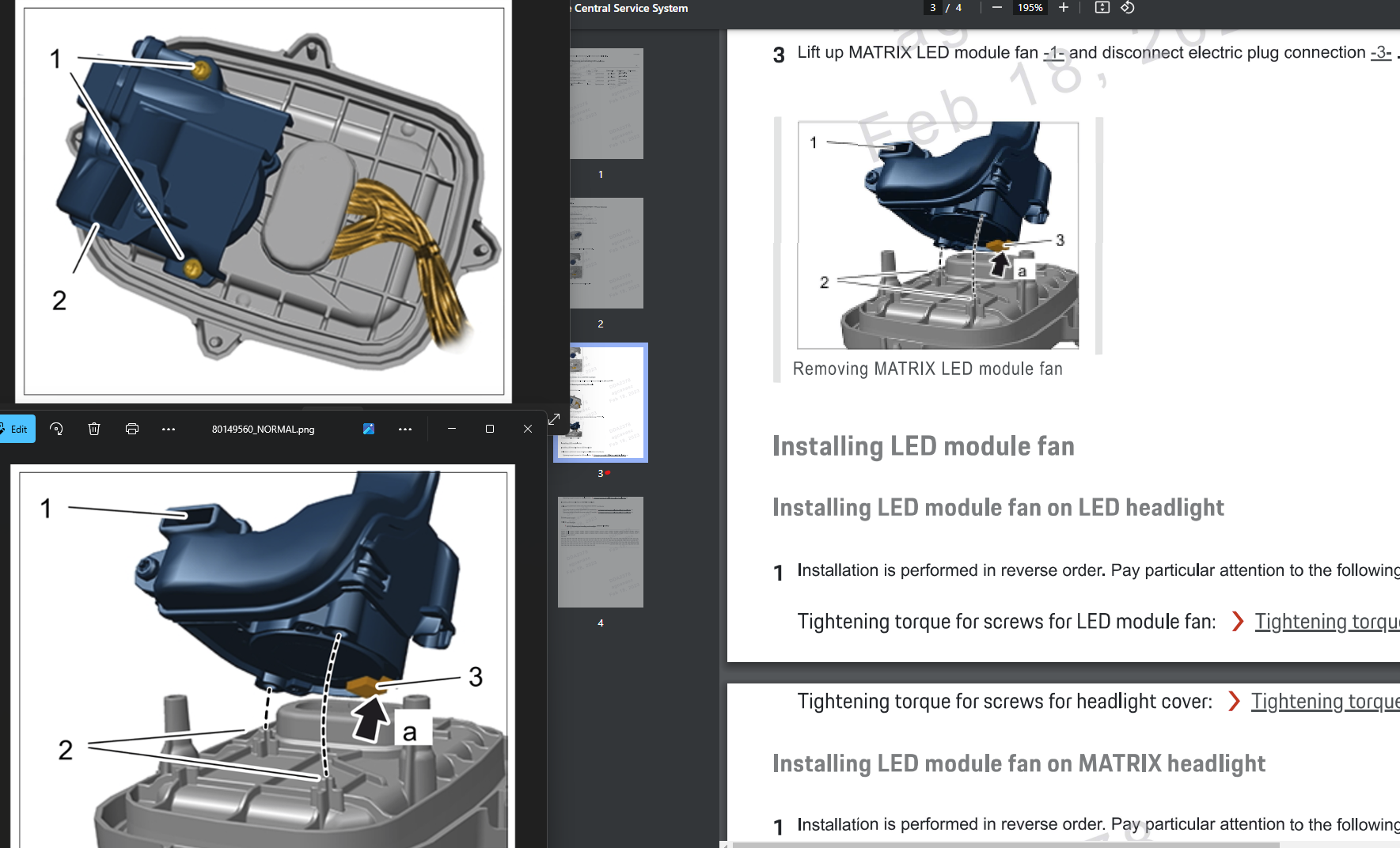Open the right three-dot menu near minimize

pos(405,429)
